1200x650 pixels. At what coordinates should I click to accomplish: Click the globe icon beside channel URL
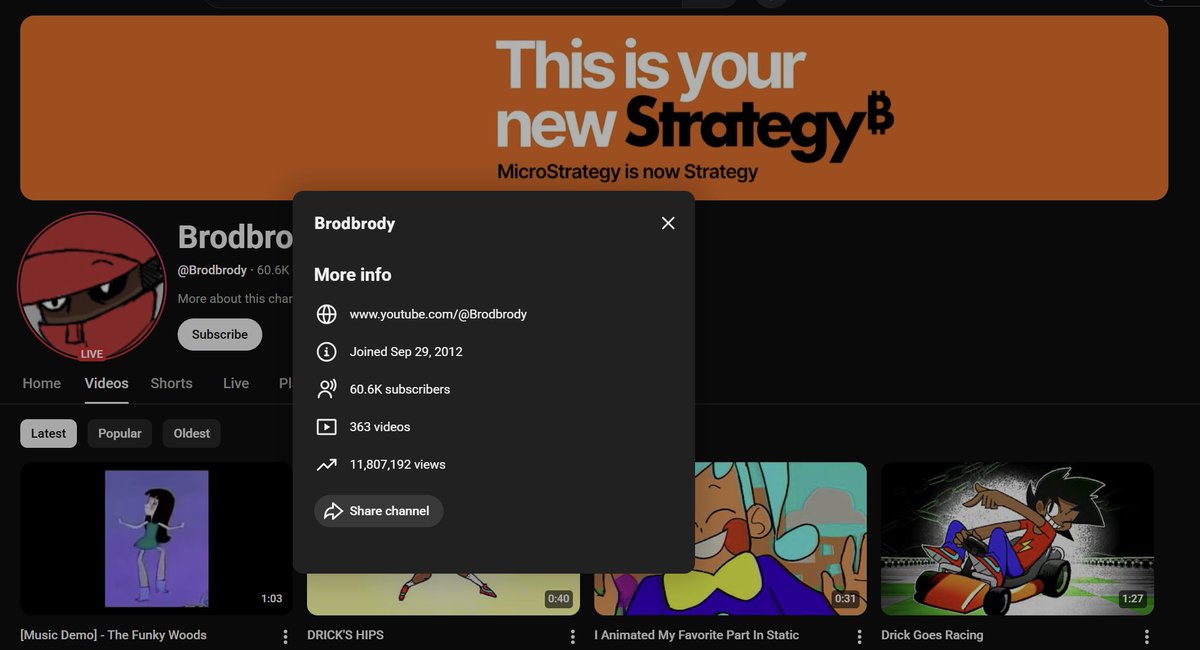pyautogui.click(x=326, y=314)
